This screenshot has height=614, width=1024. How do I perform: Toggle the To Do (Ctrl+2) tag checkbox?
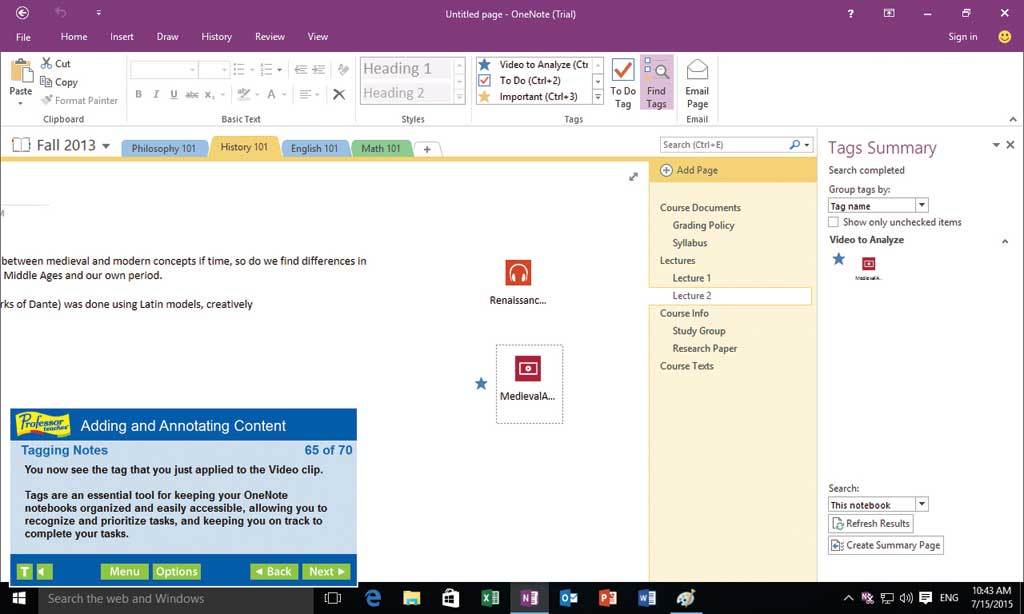point(485,80)
